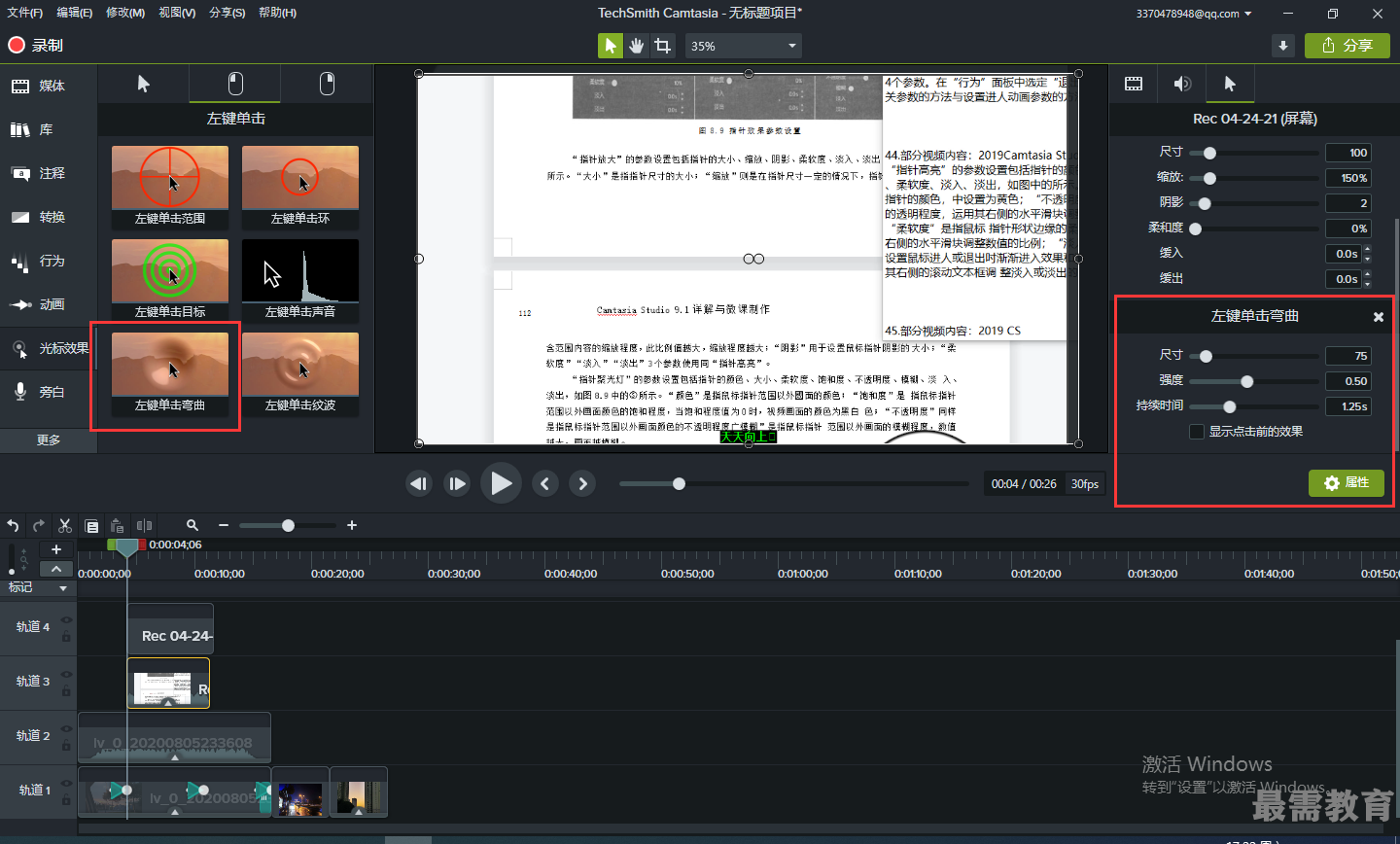Open the visual properties filmstrip tab
The image size is (1400, 844).
pos(1134,84)
